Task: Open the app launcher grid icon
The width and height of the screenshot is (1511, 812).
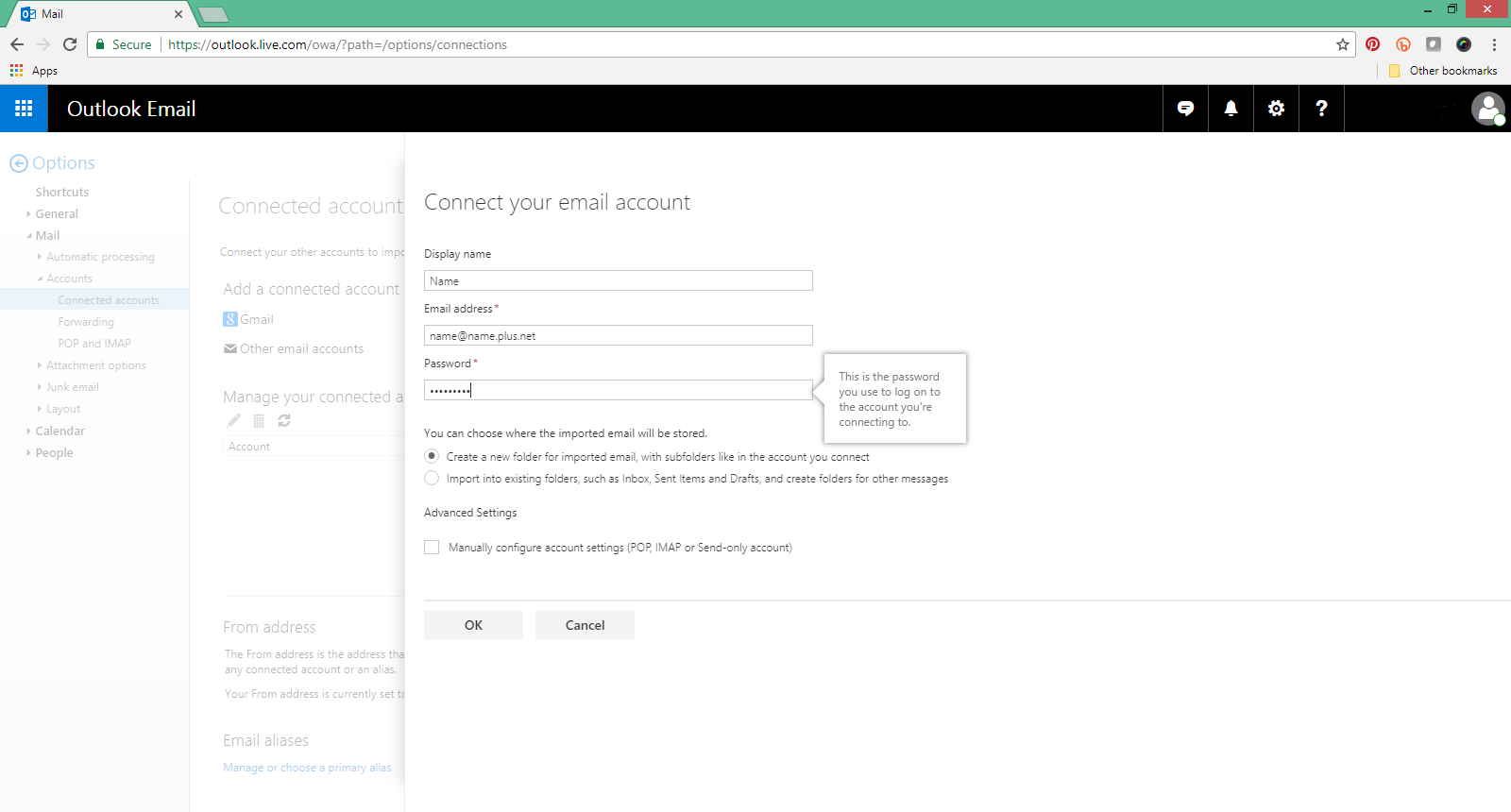Action: pyautogui.click(x=24, y=109)
